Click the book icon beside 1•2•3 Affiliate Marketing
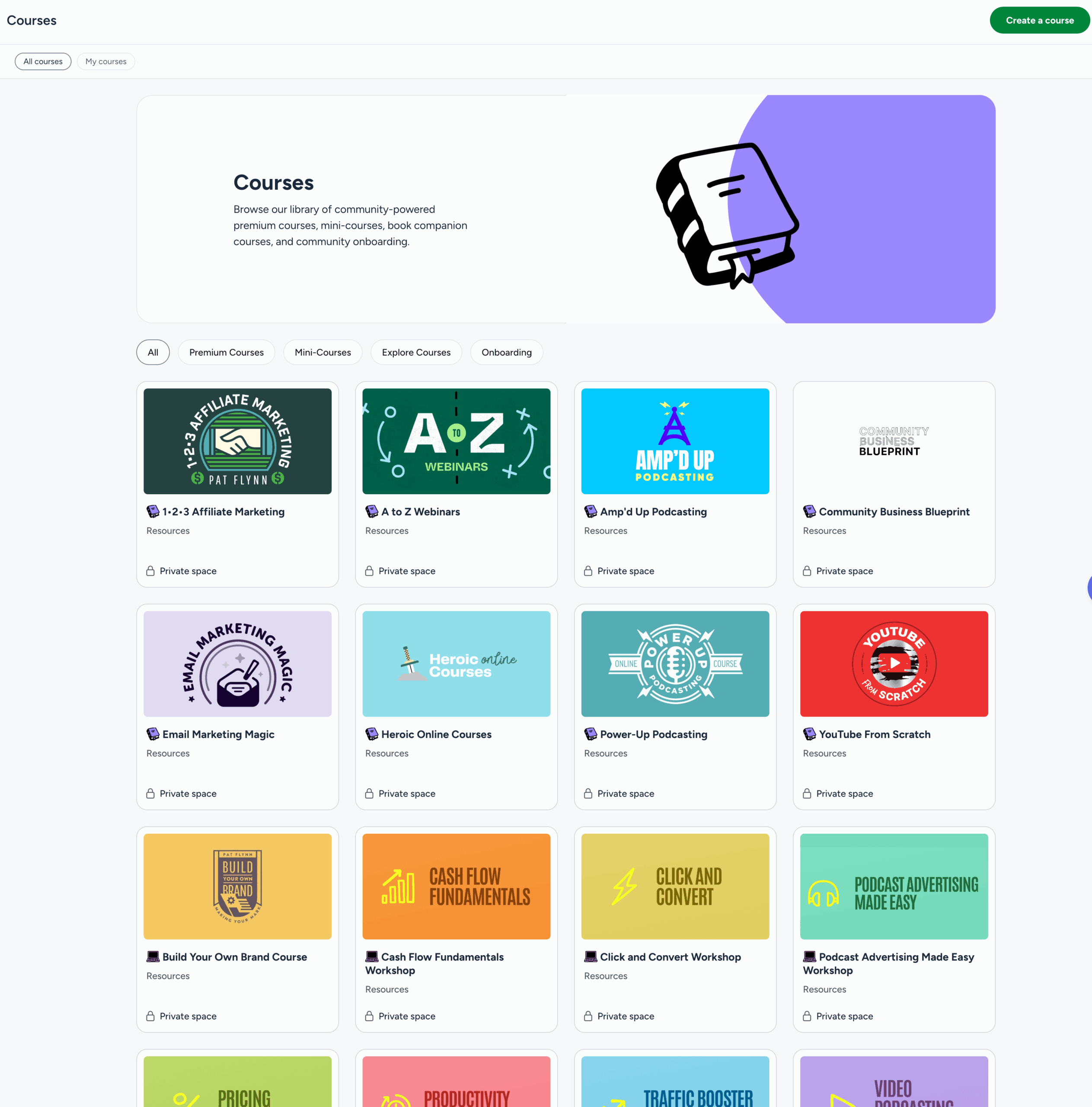This screenshot has width=1092, height=1107. 153,511
